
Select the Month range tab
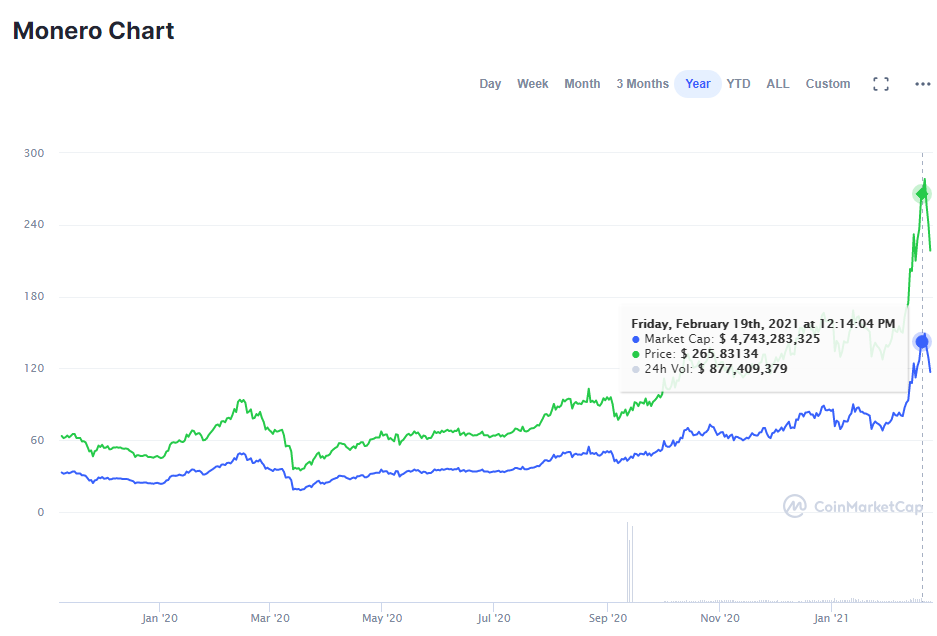coord(582,84)
